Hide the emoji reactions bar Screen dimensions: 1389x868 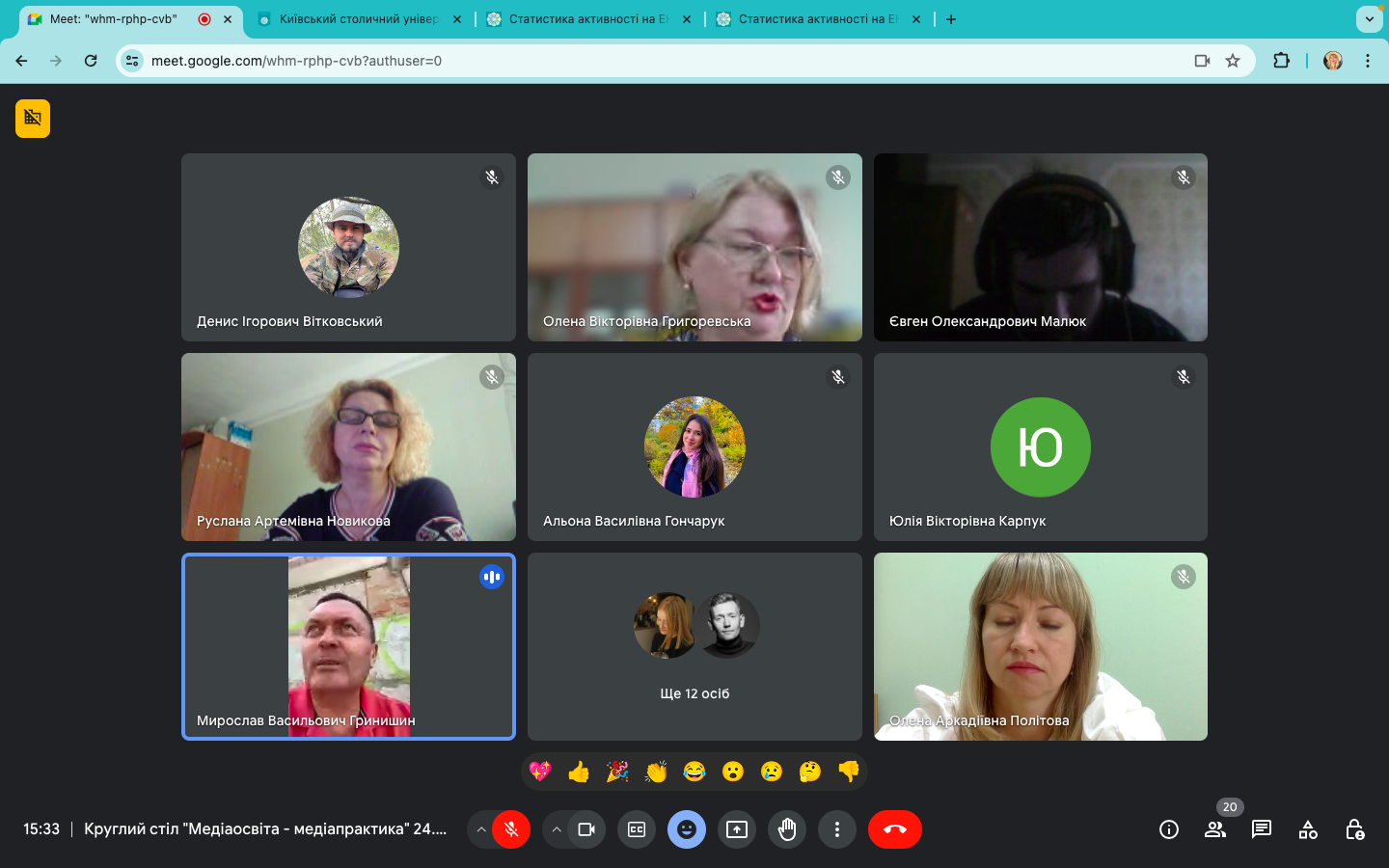[687, 829]
